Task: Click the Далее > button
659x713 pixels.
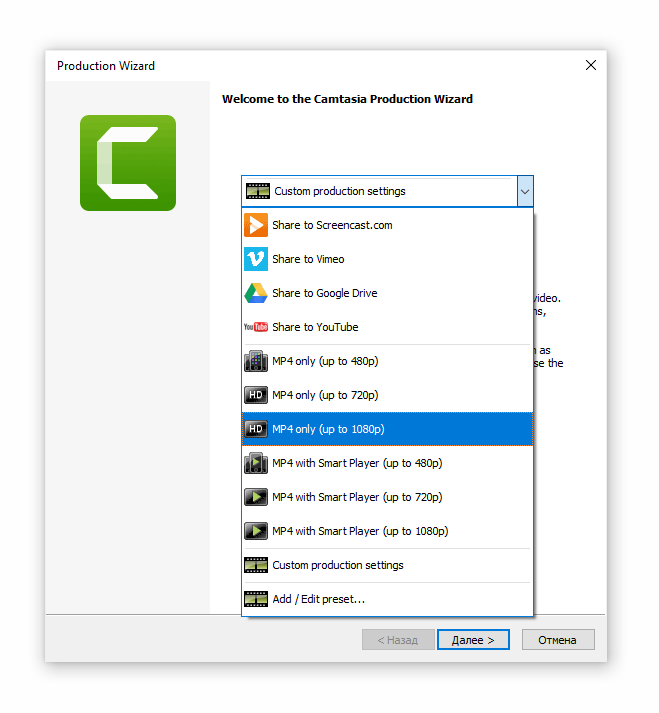Action: coord(473,640)
